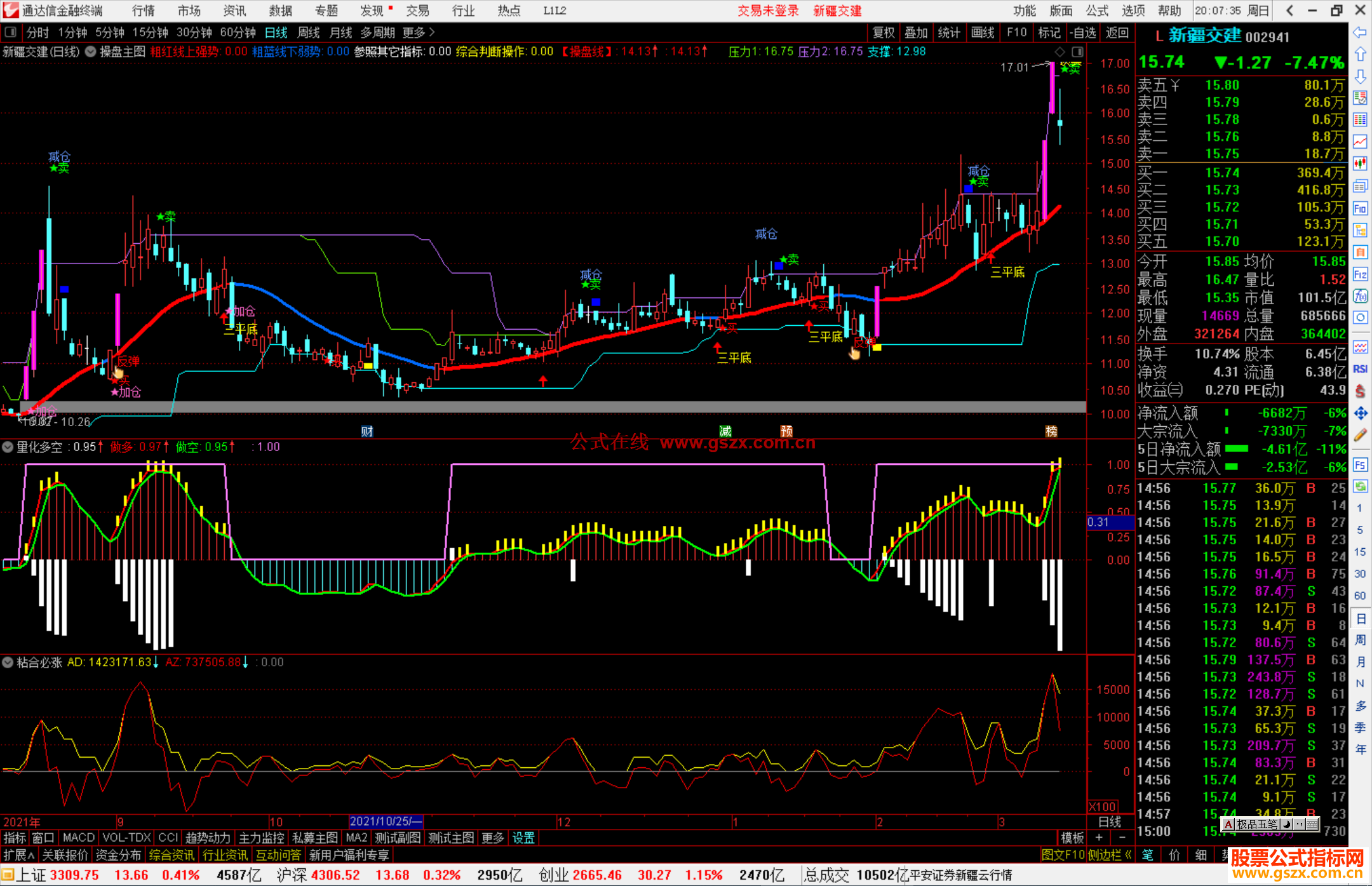Click the four-way move arrows icon

1360,413
